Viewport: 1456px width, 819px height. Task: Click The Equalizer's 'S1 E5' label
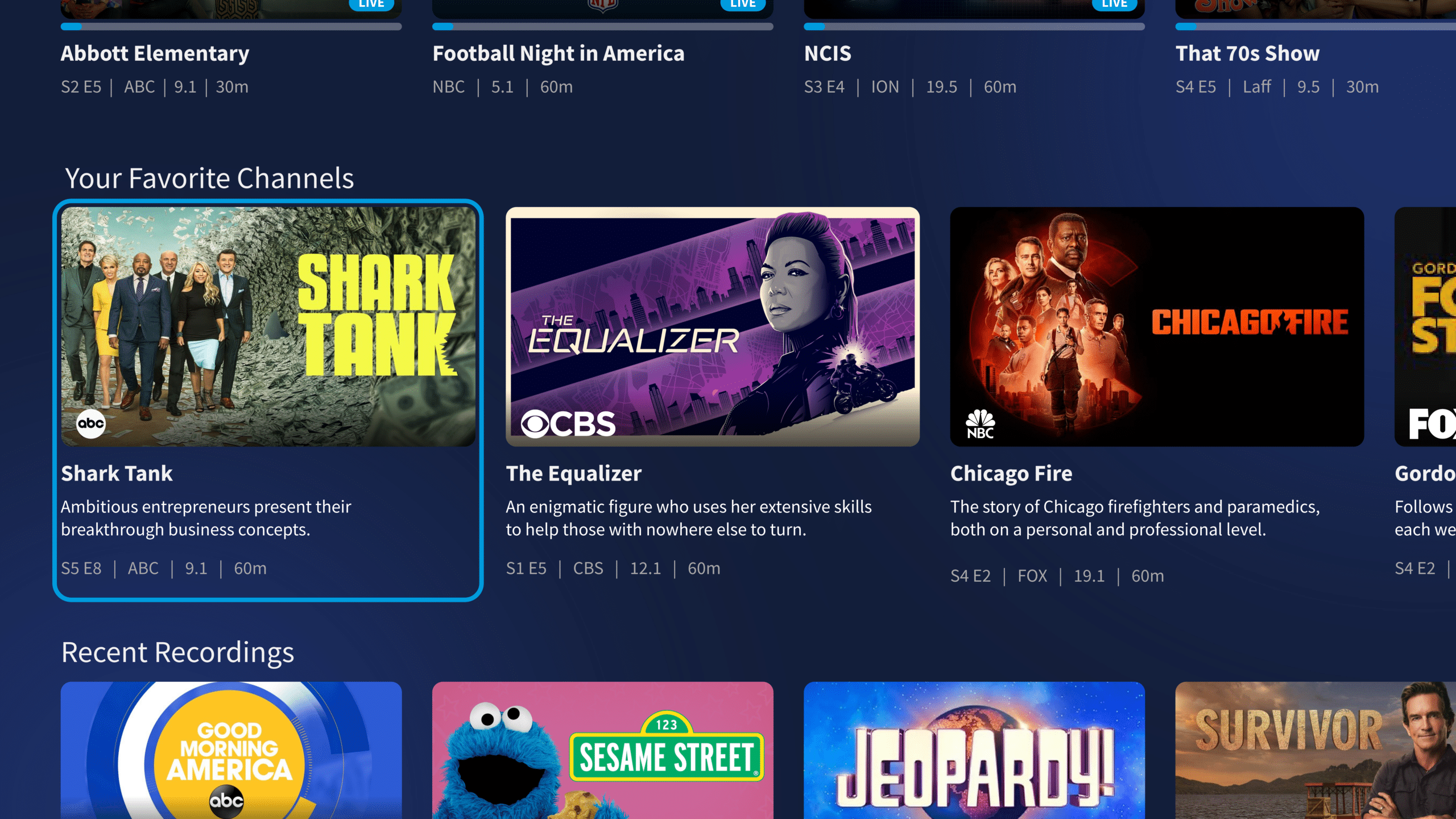[x=526, y=568]
